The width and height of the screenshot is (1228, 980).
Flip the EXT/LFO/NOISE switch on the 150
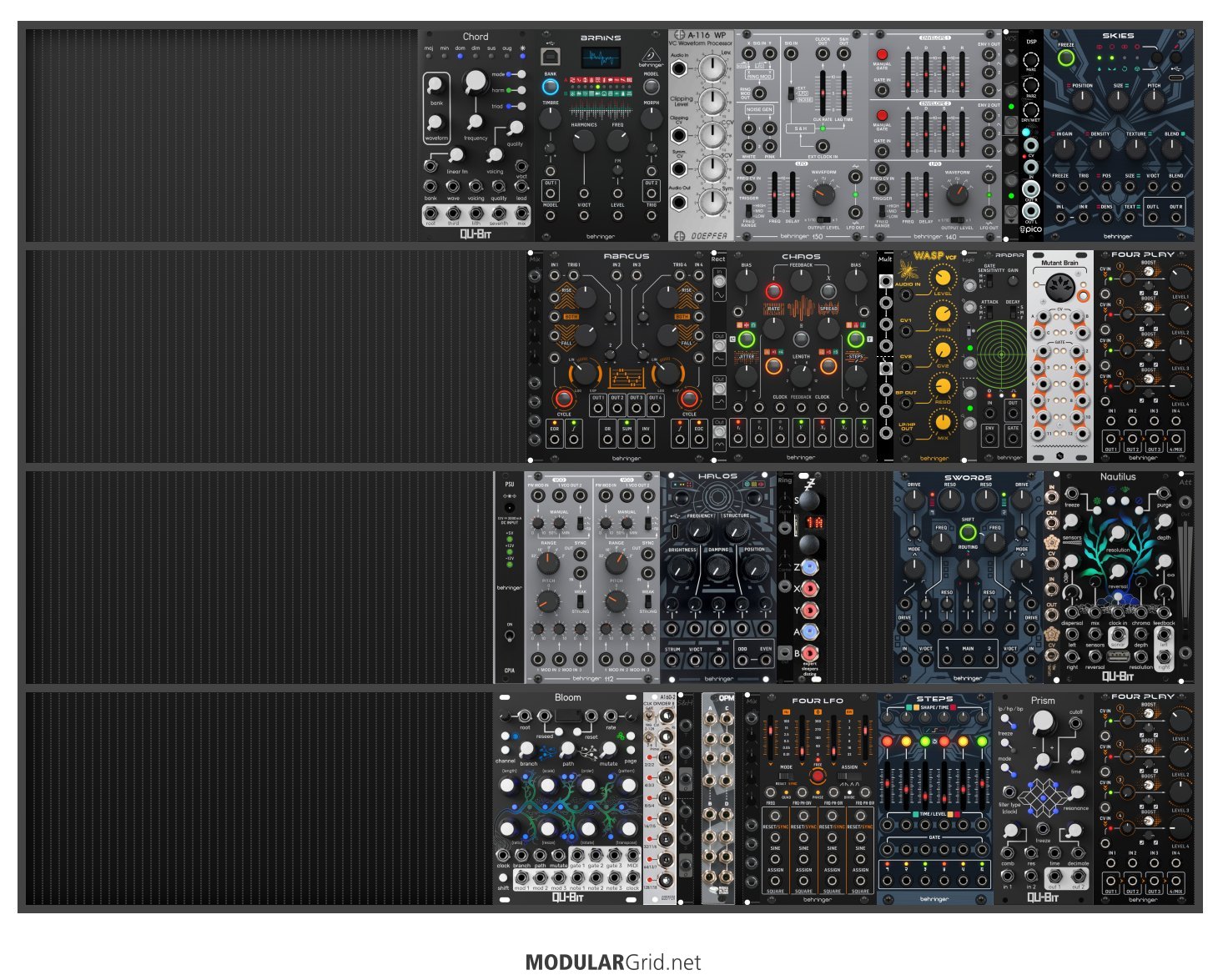coord(790,92)
